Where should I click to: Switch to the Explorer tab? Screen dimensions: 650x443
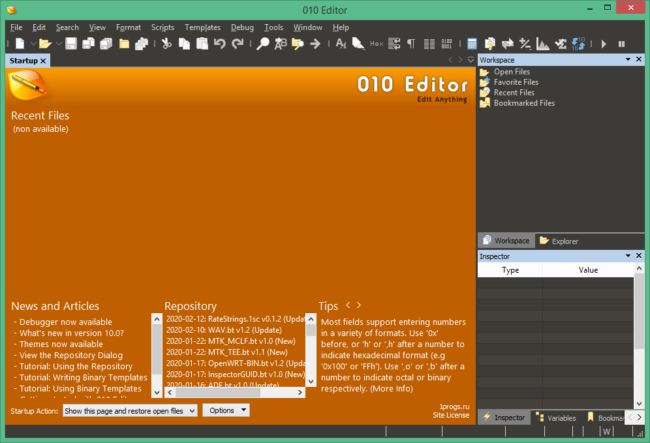pos(558,241)
